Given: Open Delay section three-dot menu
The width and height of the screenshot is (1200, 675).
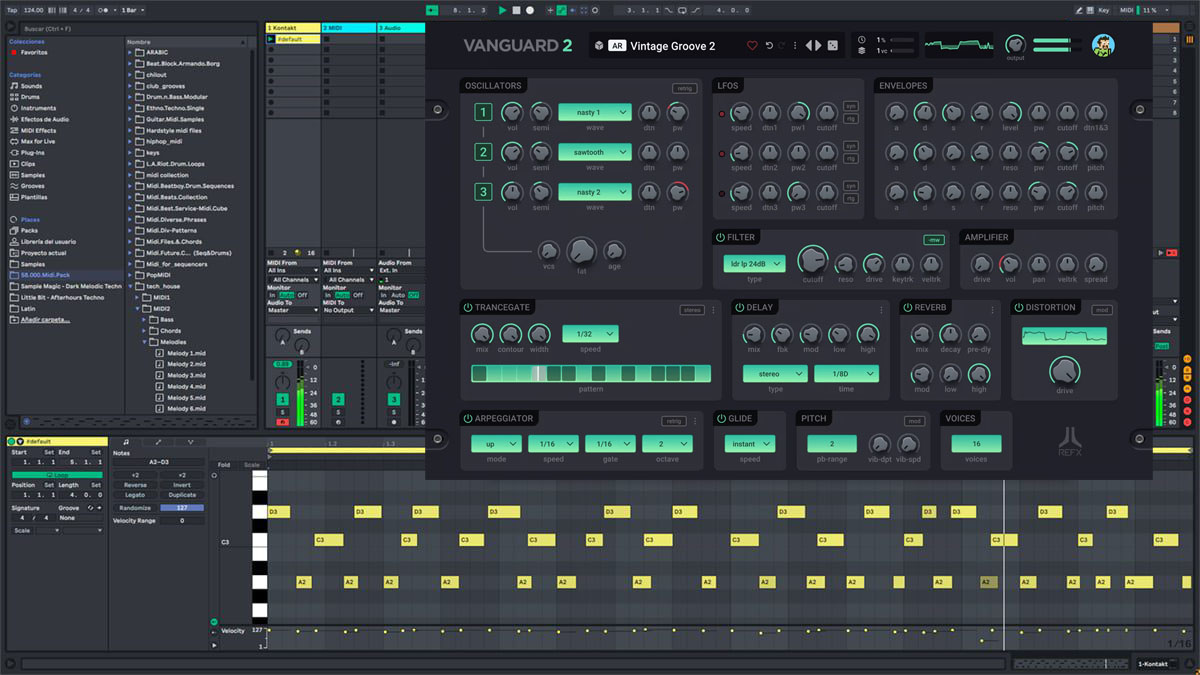Looking at the screenshot, I should [x=881, y=310].
